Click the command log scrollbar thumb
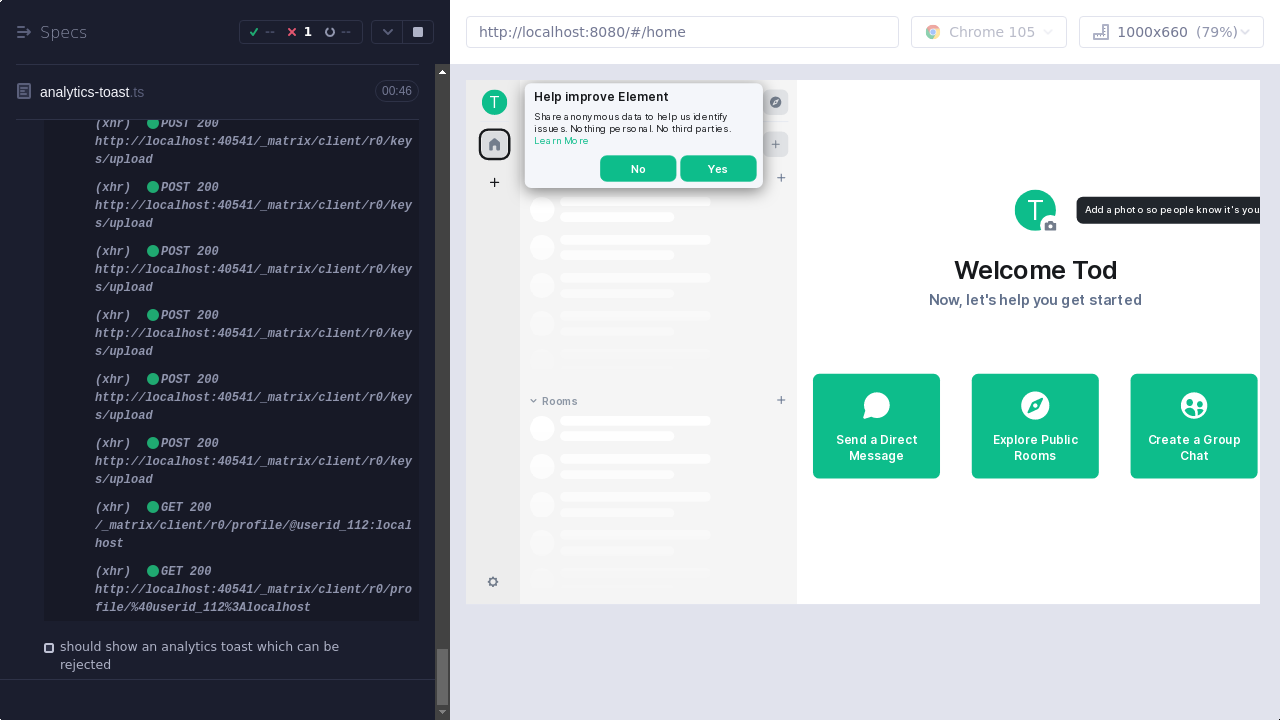The image size is (1280, 720). [x=442, y=677]
